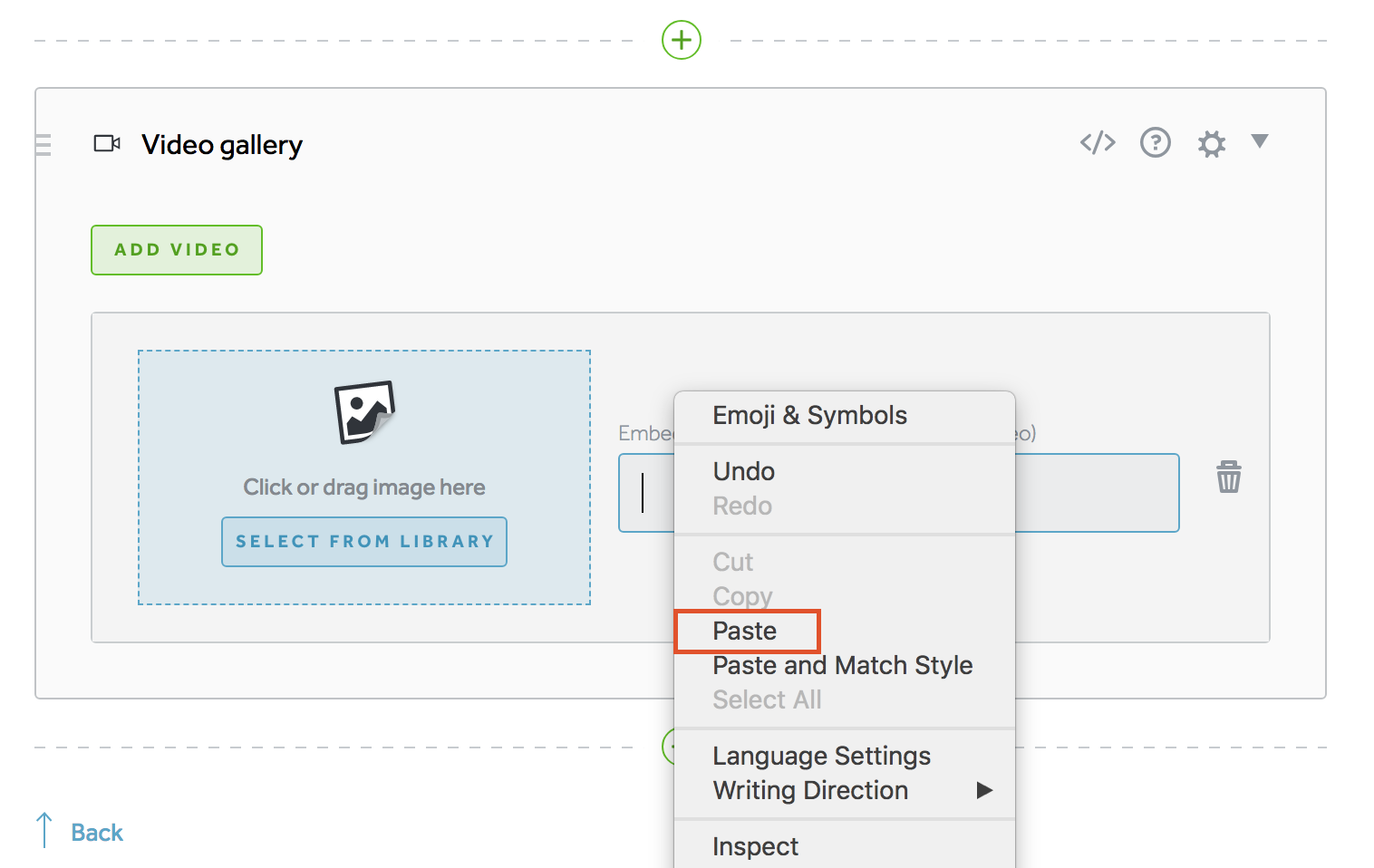The image size is (1374, 868).
Task: Click the green plus add-section icon at top
Action: click(x=681, y=40)
